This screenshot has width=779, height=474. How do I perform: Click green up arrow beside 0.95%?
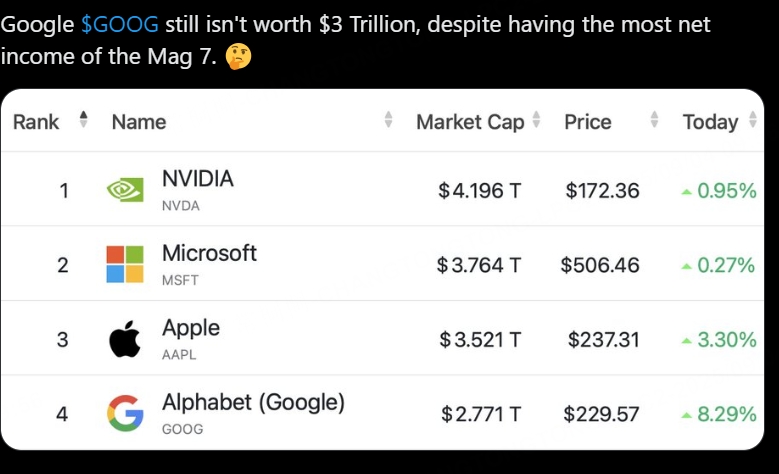[686, 191]
